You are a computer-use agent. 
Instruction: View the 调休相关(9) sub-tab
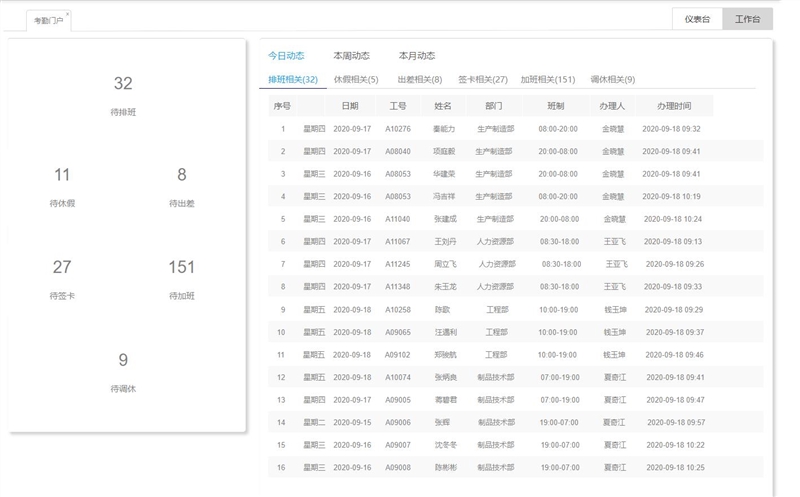[613, 80]
